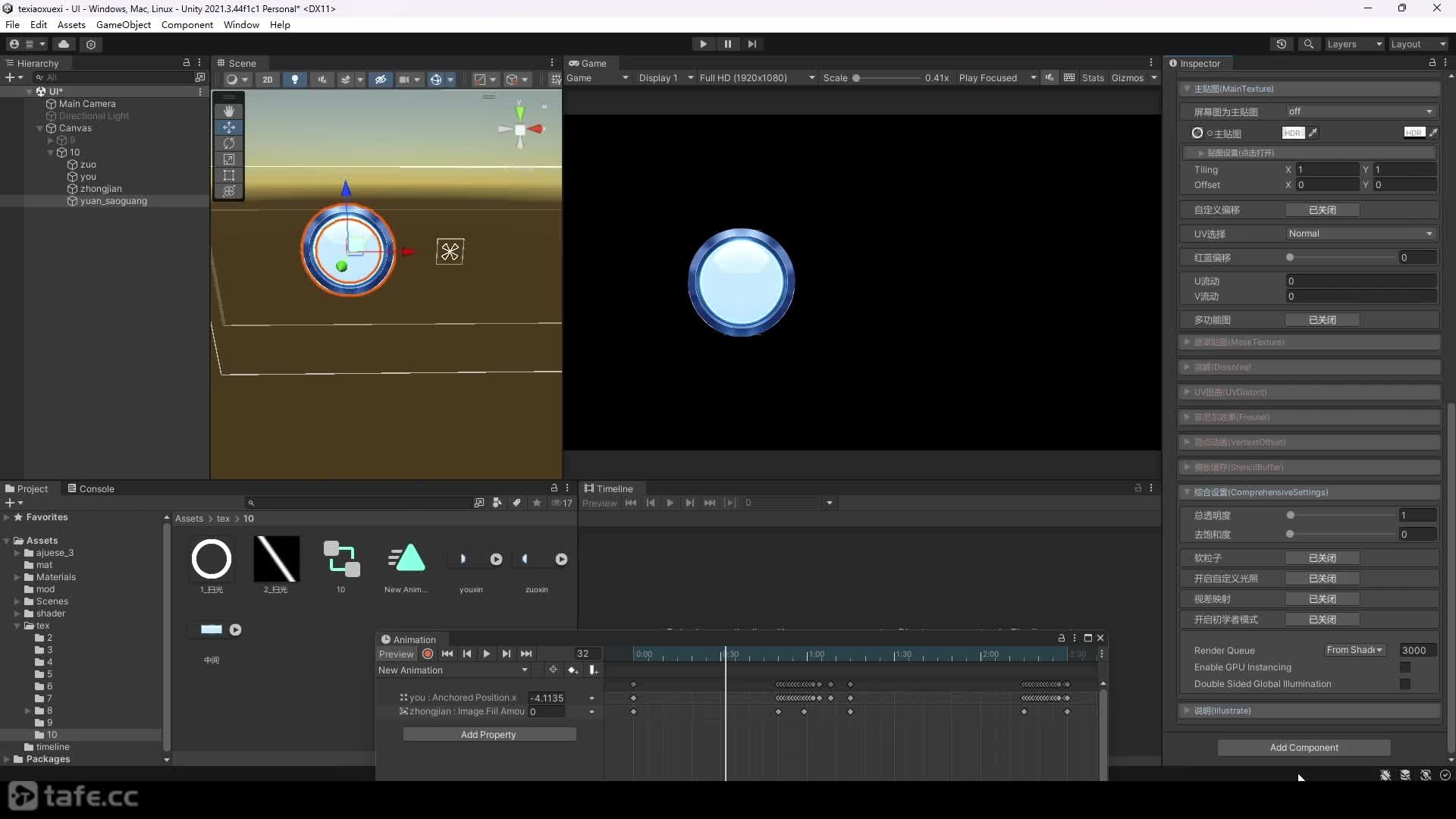Viewport: 1456px width, 819px height.
Task: Open the GameObject menu
Action: click(124, 24)
